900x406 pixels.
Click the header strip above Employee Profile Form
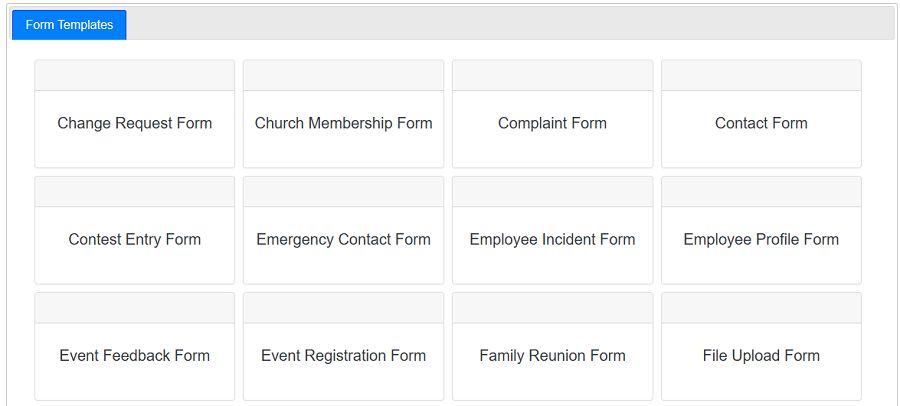click(761, 192)
